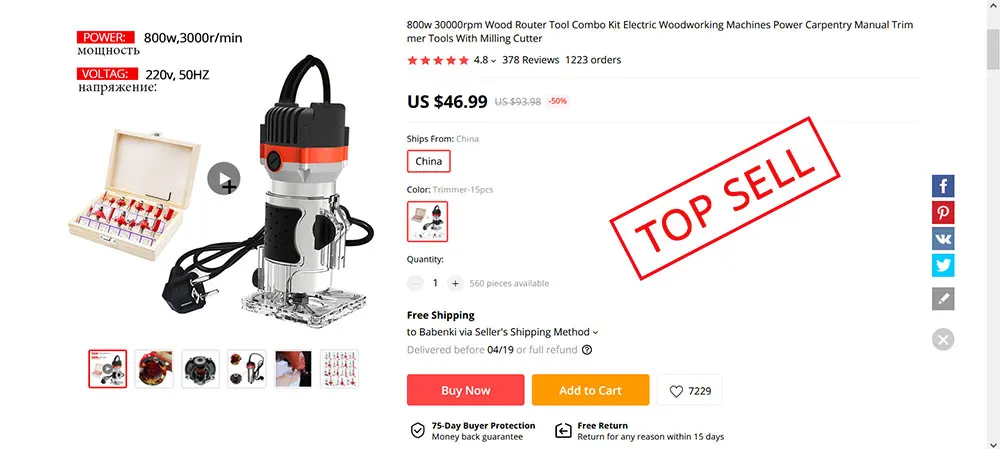Click the Buy Now button
Image resolution: width=1000 pixels, height=449 pixels.
(466, 390)
